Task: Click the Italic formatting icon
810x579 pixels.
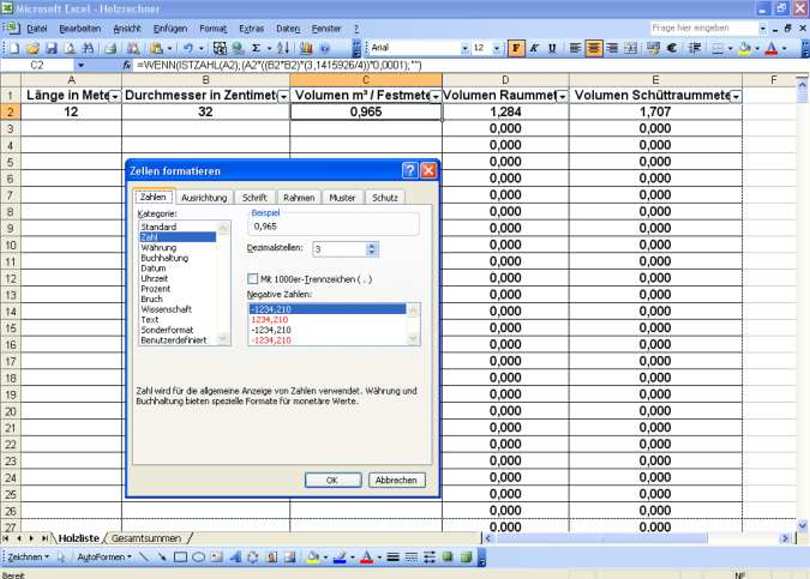Action: [x=534, y=48]
